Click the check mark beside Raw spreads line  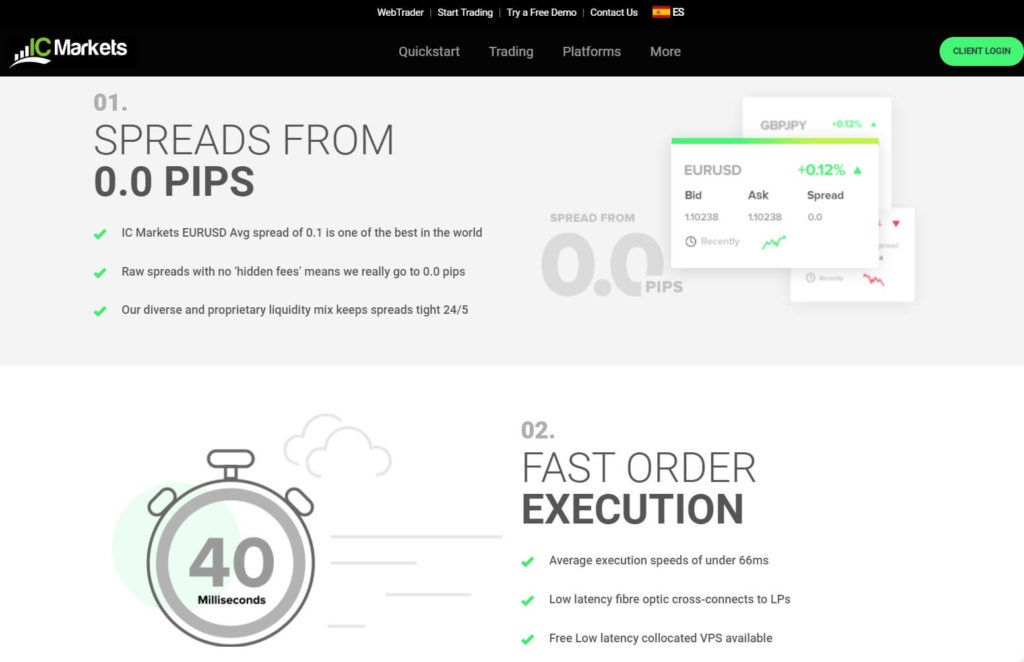point(100,273)
